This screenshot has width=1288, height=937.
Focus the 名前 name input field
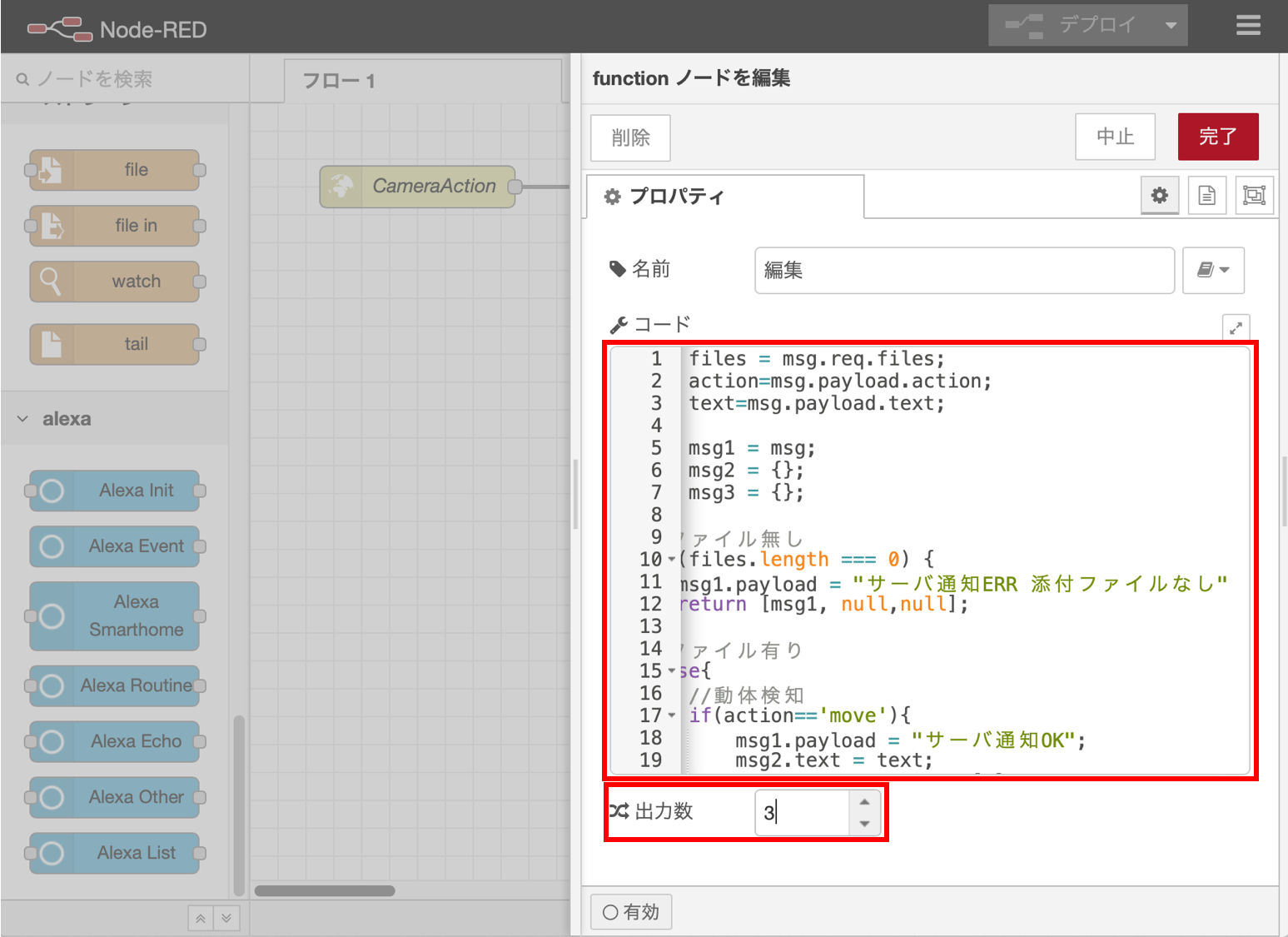point(964,270)
